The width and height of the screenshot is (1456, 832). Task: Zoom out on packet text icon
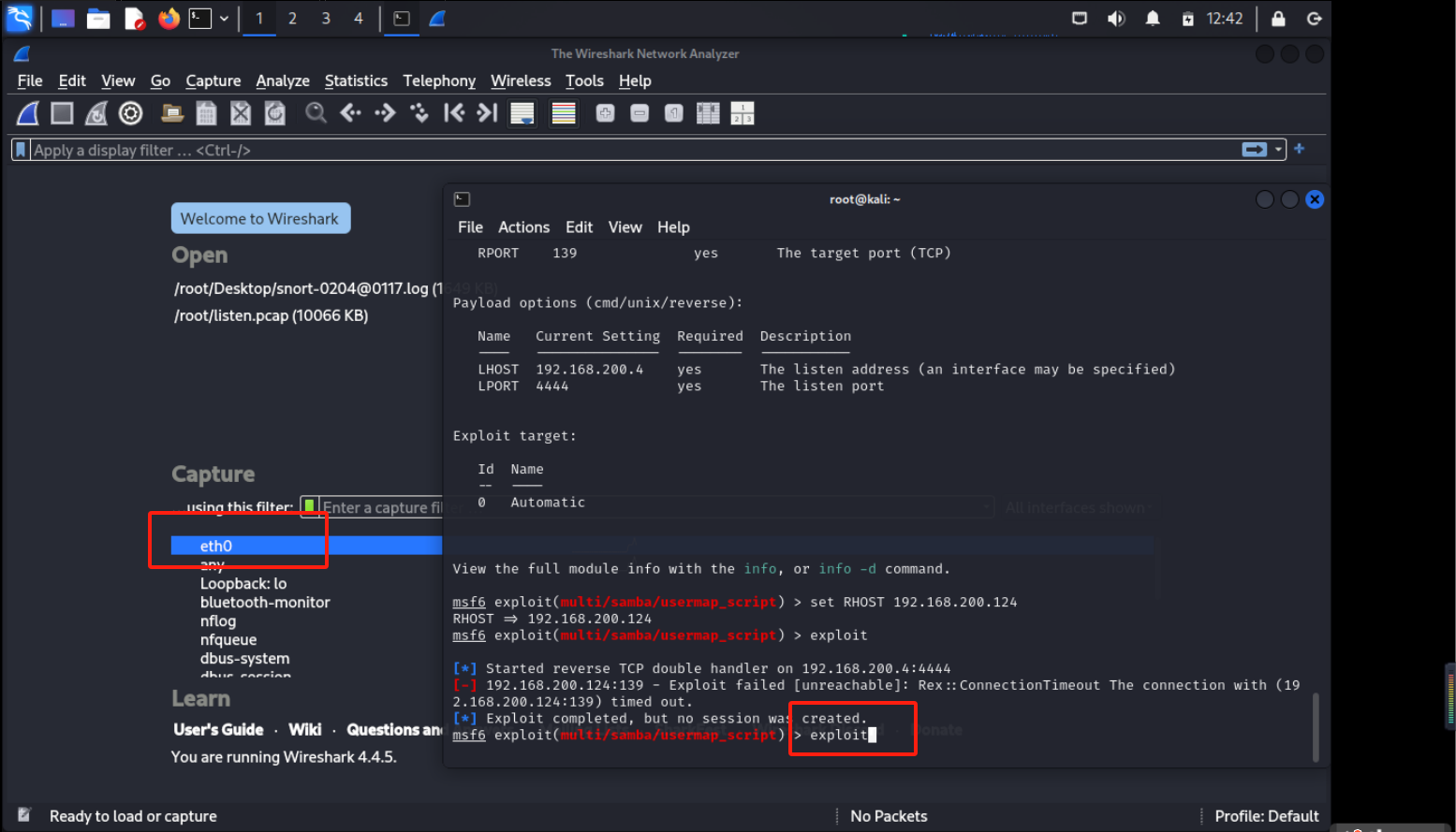tap(640, 113)
